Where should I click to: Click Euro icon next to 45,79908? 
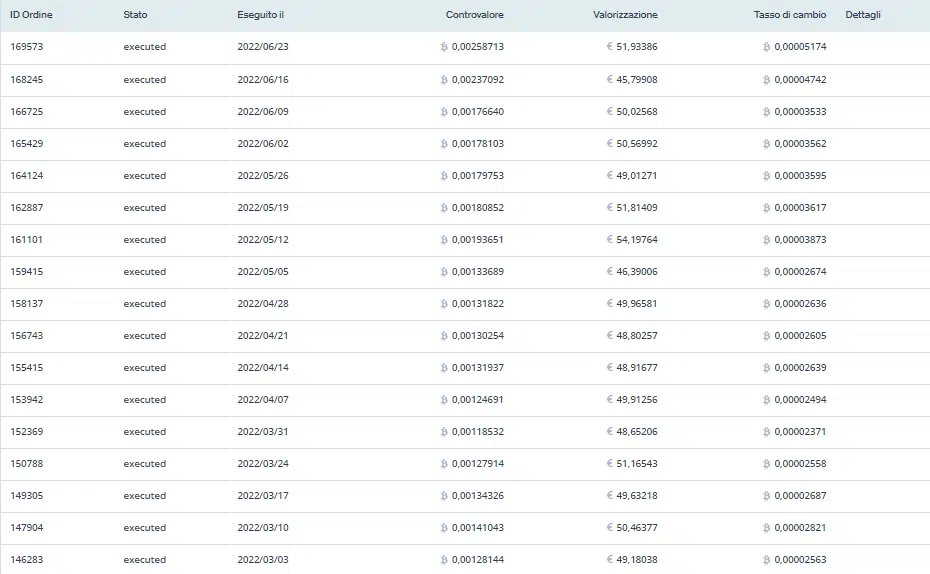pos(609,80)
